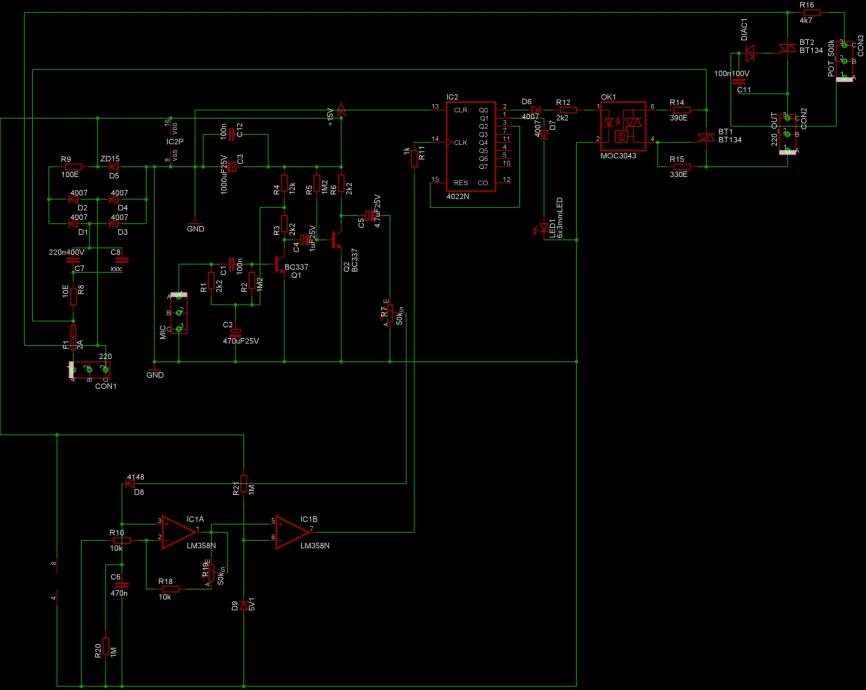Click the zener diode D9 5V1

(x=244, y=604)
